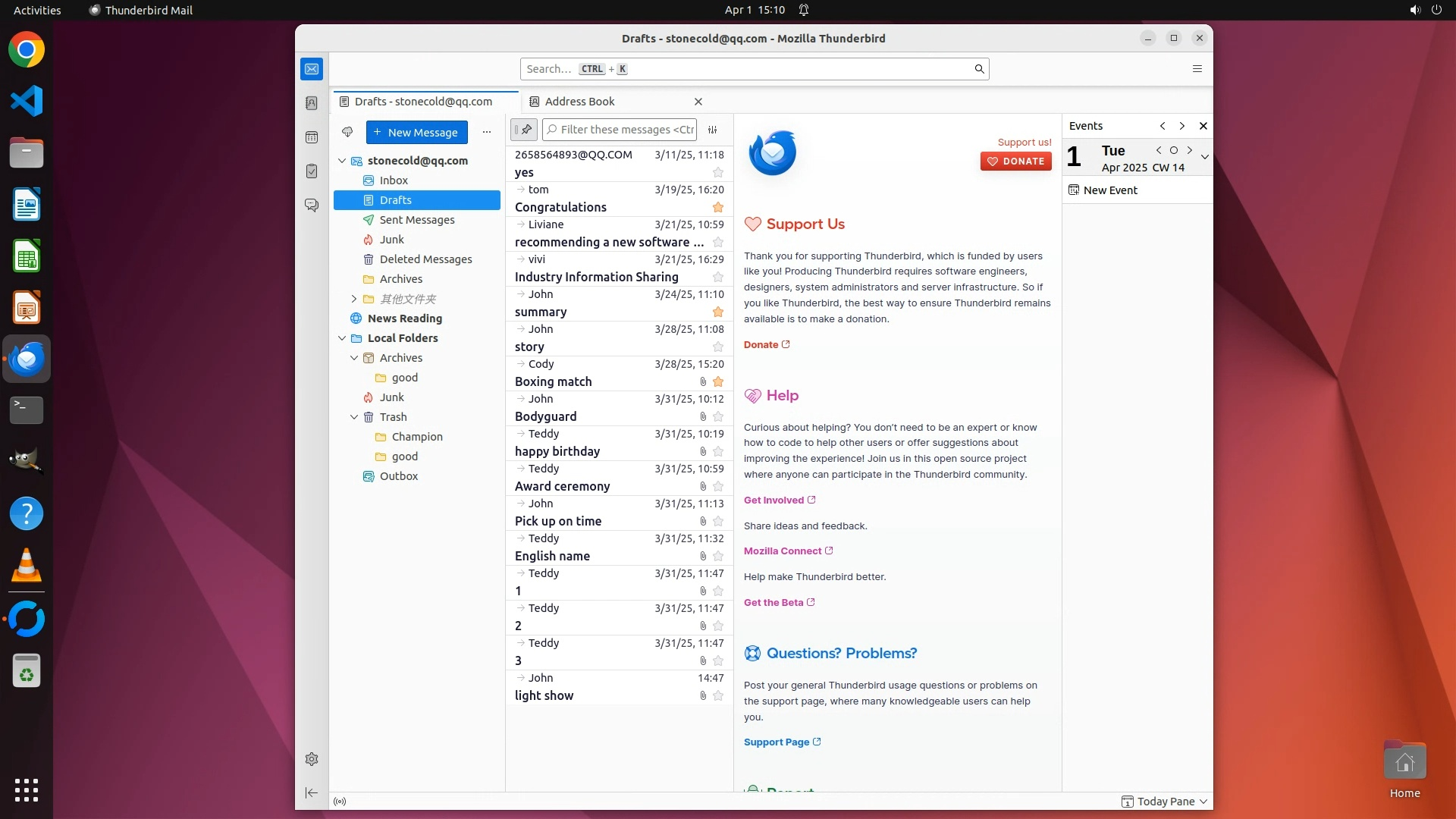Collapse the spaces toolbar
The height and width of the screenshot is (819, 1456).
point(312,792)
